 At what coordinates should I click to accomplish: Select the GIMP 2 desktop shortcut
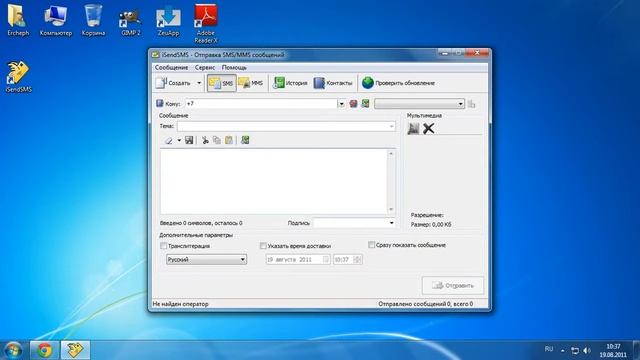pos(131,22)
